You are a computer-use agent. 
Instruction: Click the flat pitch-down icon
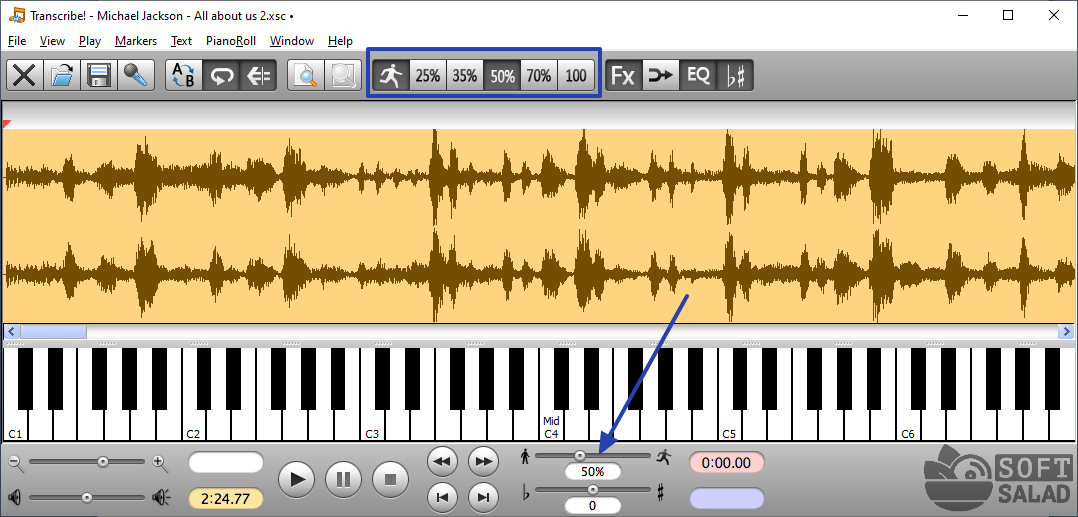526,493
